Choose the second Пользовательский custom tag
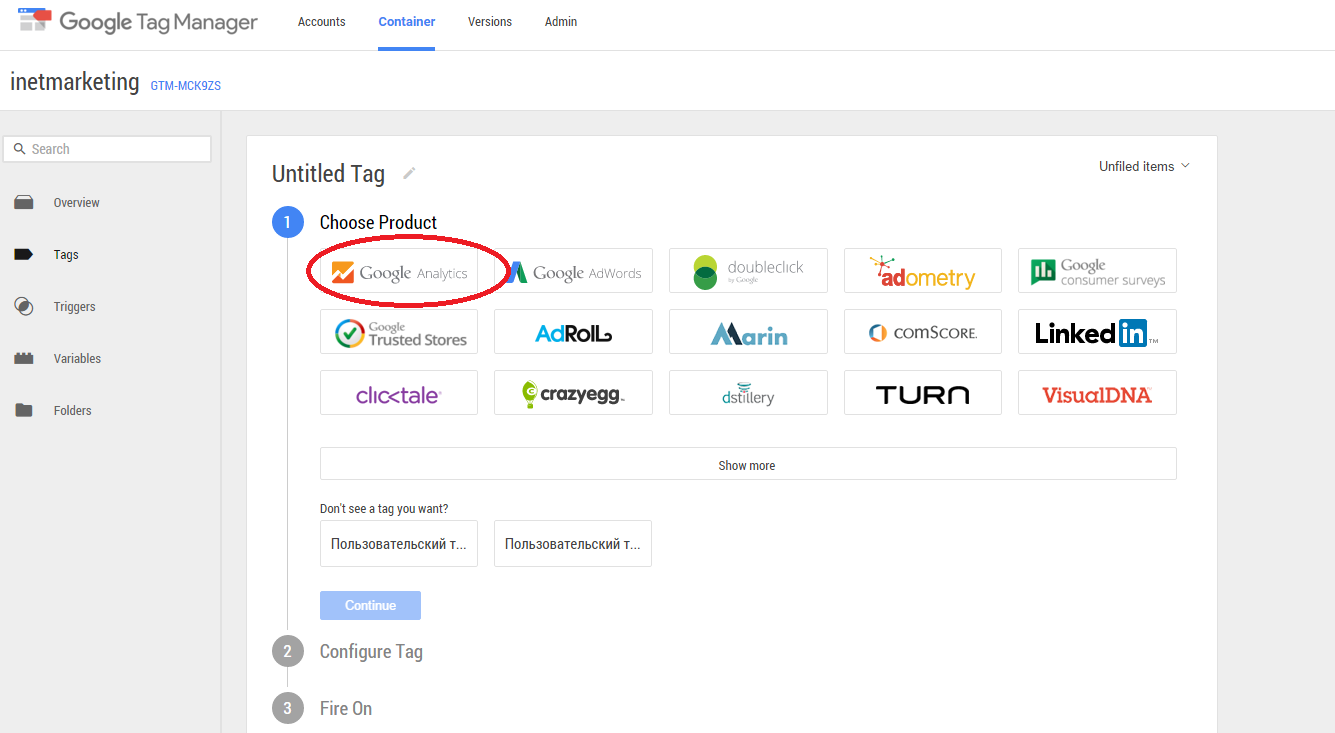This screenshot has height=733, width=1335. coord(573,544)
